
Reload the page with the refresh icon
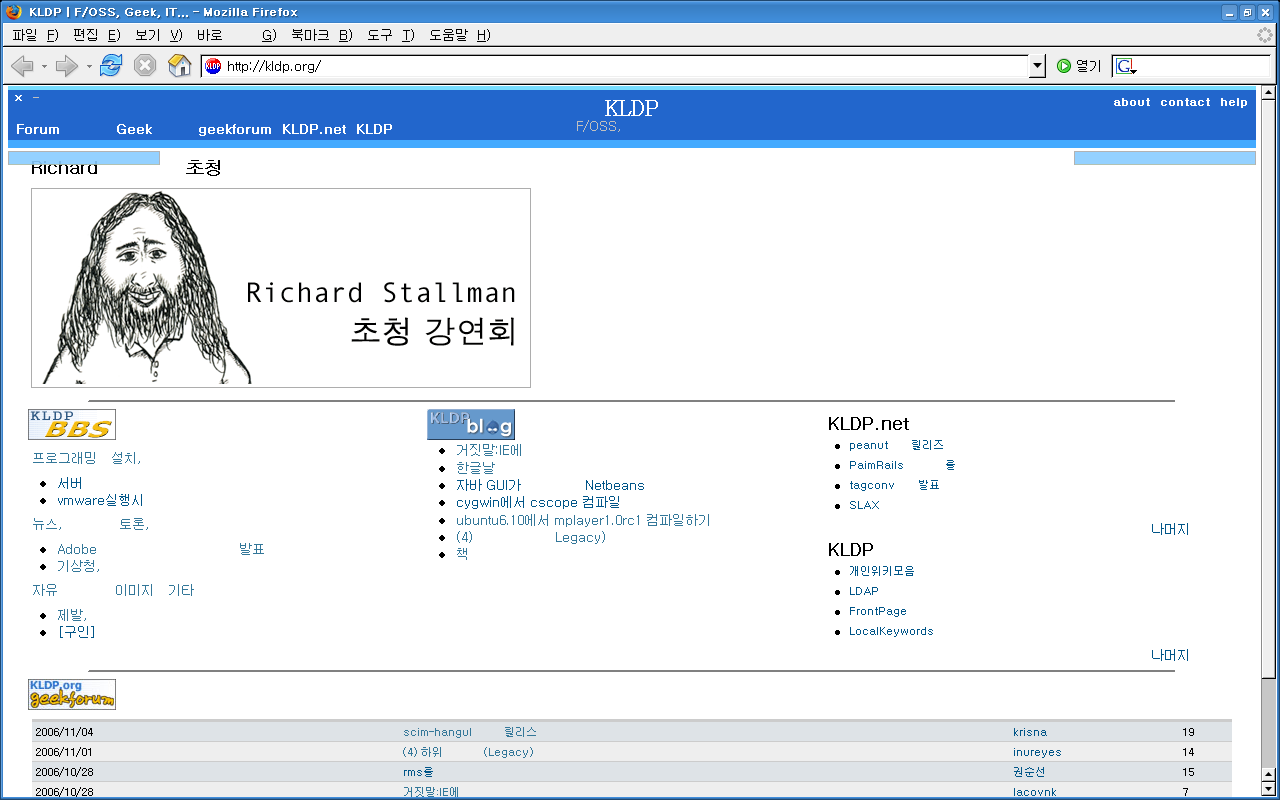111,66
